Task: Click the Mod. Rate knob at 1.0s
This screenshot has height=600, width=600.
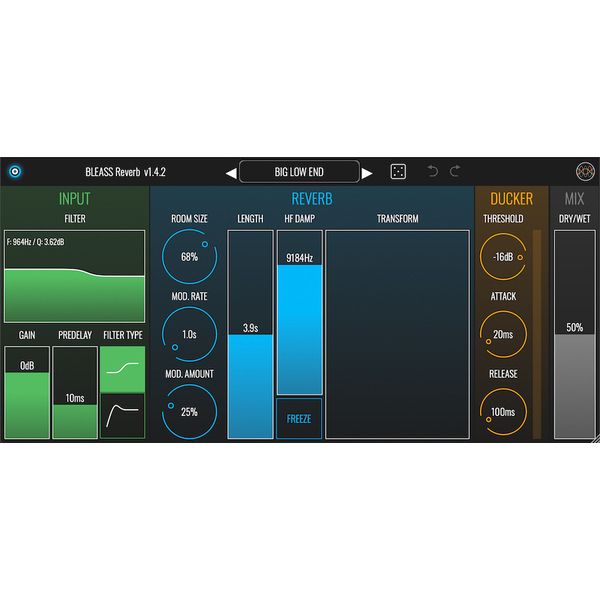Action: click(189, 334)
